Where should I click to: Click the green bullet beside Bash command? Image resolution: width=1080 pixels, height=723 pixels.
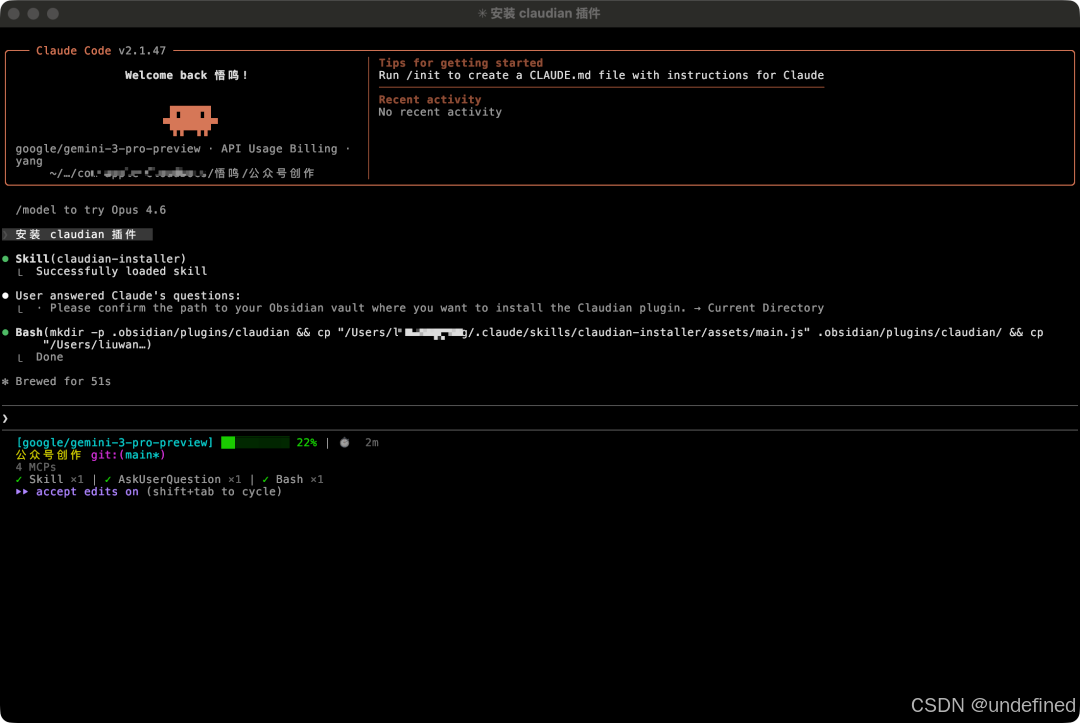6,333
